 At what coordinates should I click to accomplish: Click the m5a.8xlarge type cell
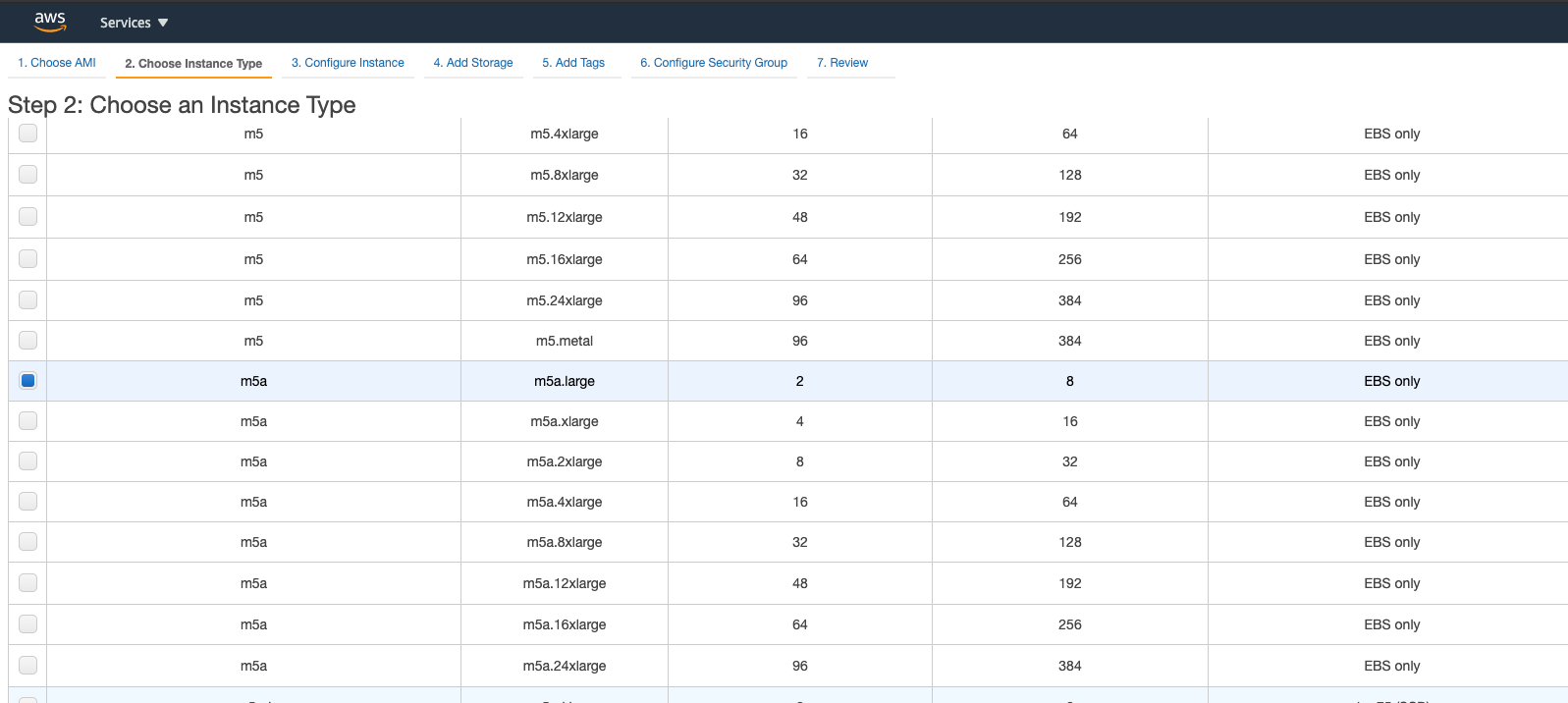click(x=565, y=542)
